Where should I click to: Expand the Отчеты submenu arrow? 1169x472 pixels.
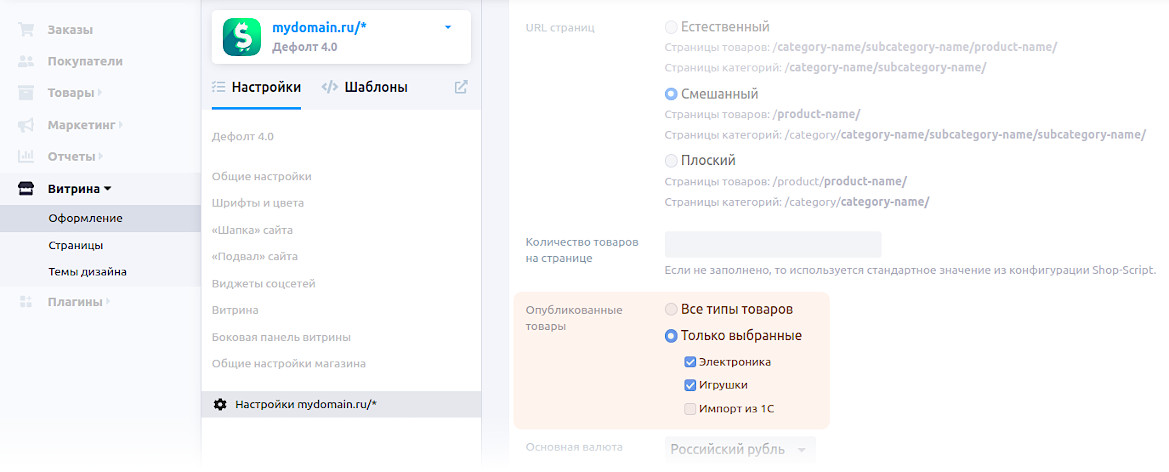coord(101,157)
